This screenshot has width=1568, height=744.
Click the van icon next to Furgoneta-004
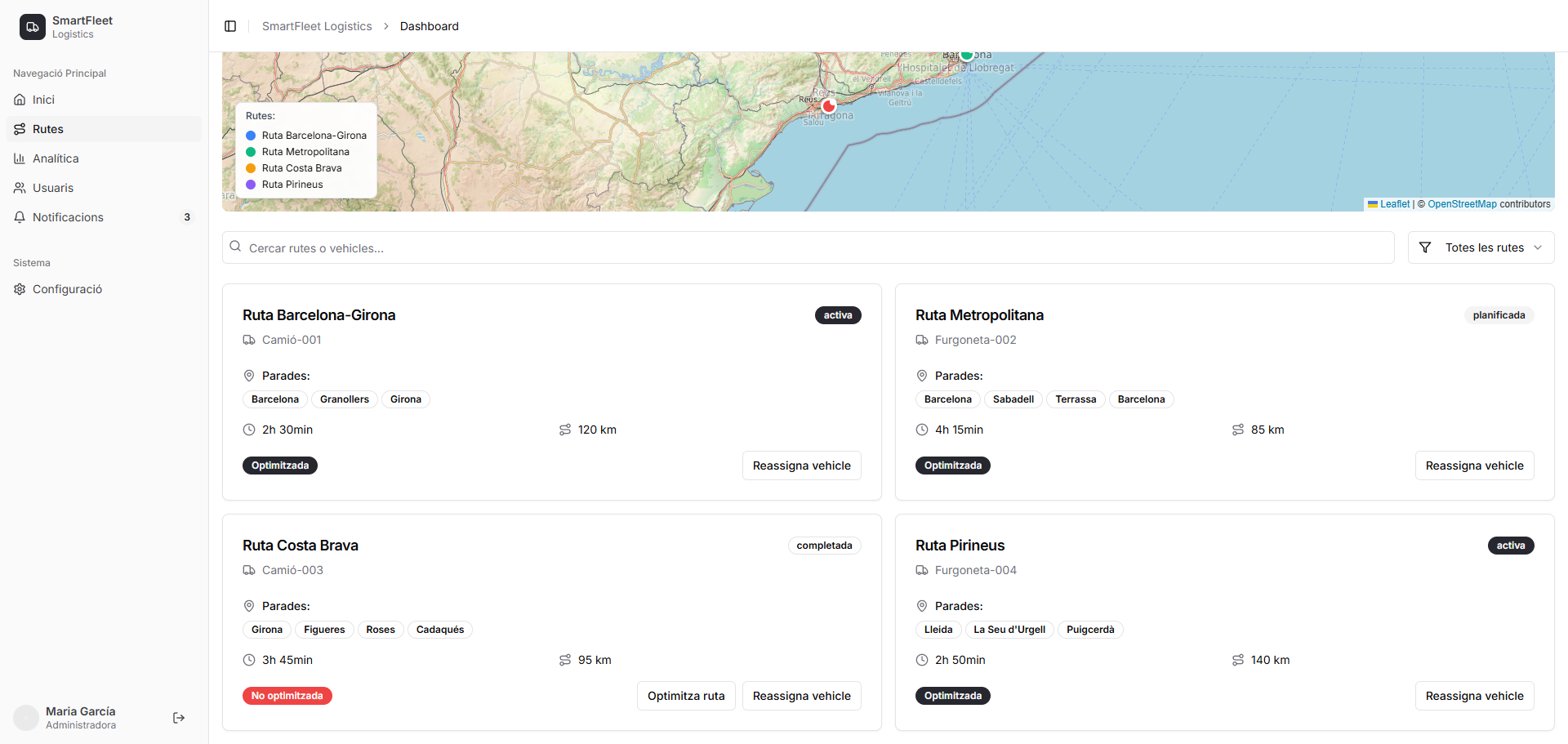[922, 570]
